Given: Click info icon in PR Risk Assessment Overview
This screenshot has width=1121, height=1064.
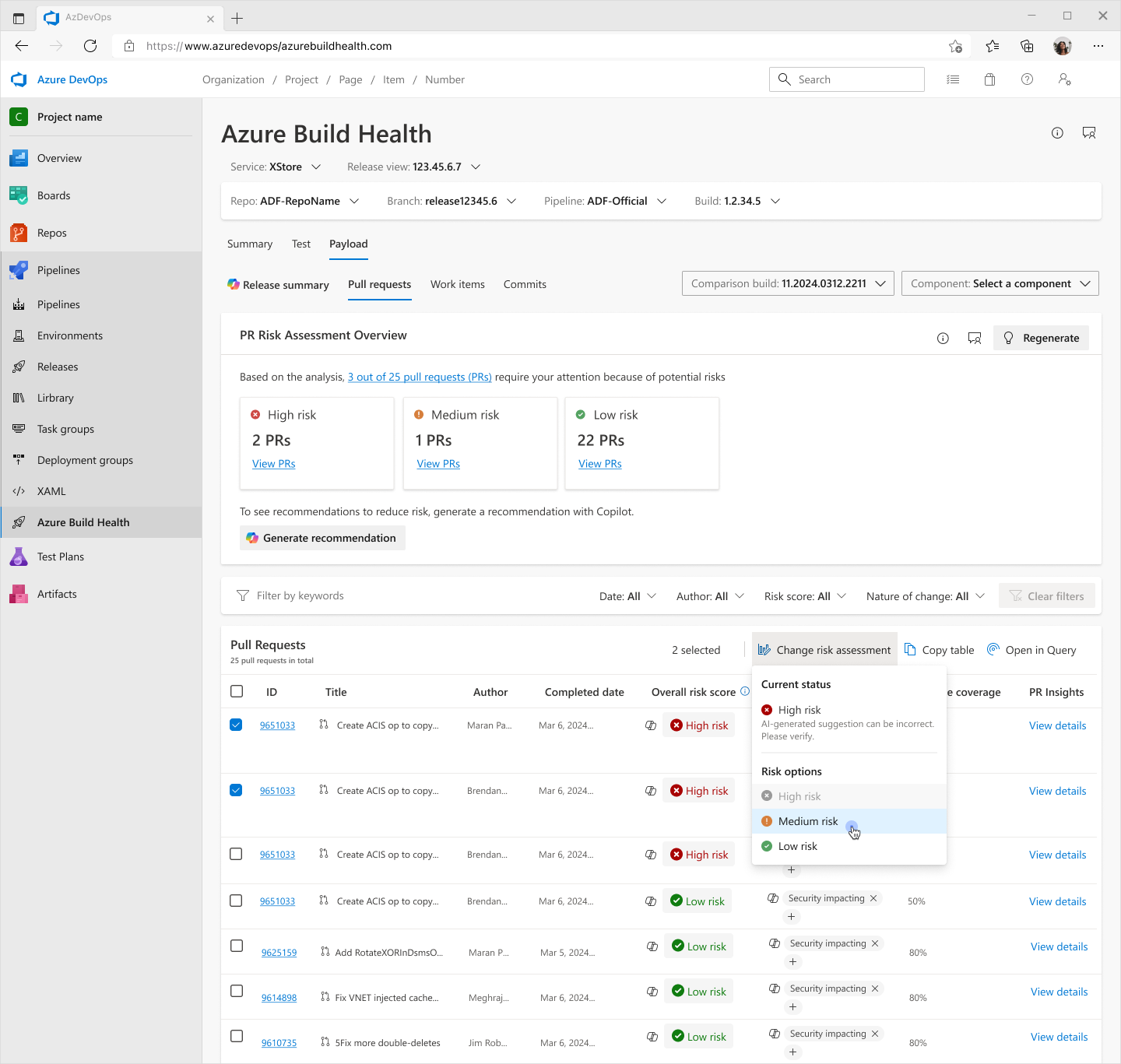Looking at the screenshot, I should point(943,338).
